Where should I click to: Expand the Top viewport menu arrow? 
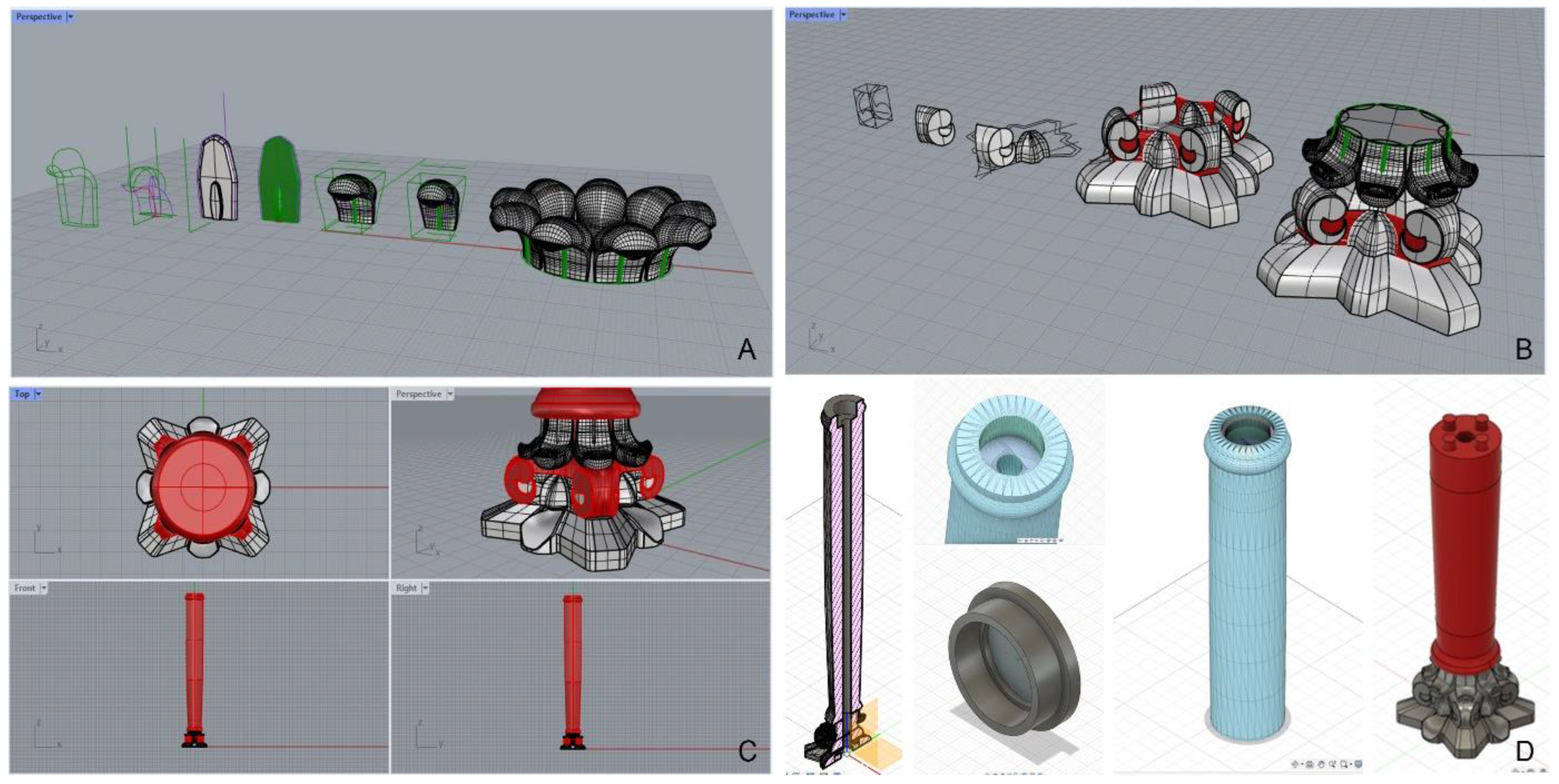click(x=38, y=394)
